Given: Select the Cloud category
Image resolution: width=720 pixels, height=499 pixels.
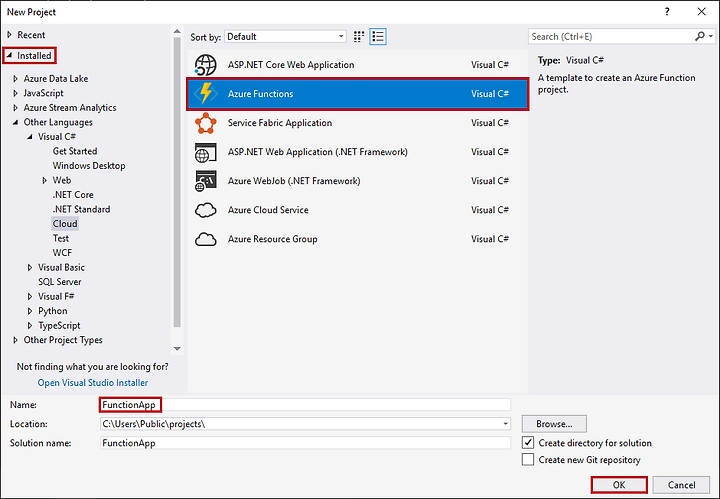Looking at the screenshot, I should pos(65,224).
